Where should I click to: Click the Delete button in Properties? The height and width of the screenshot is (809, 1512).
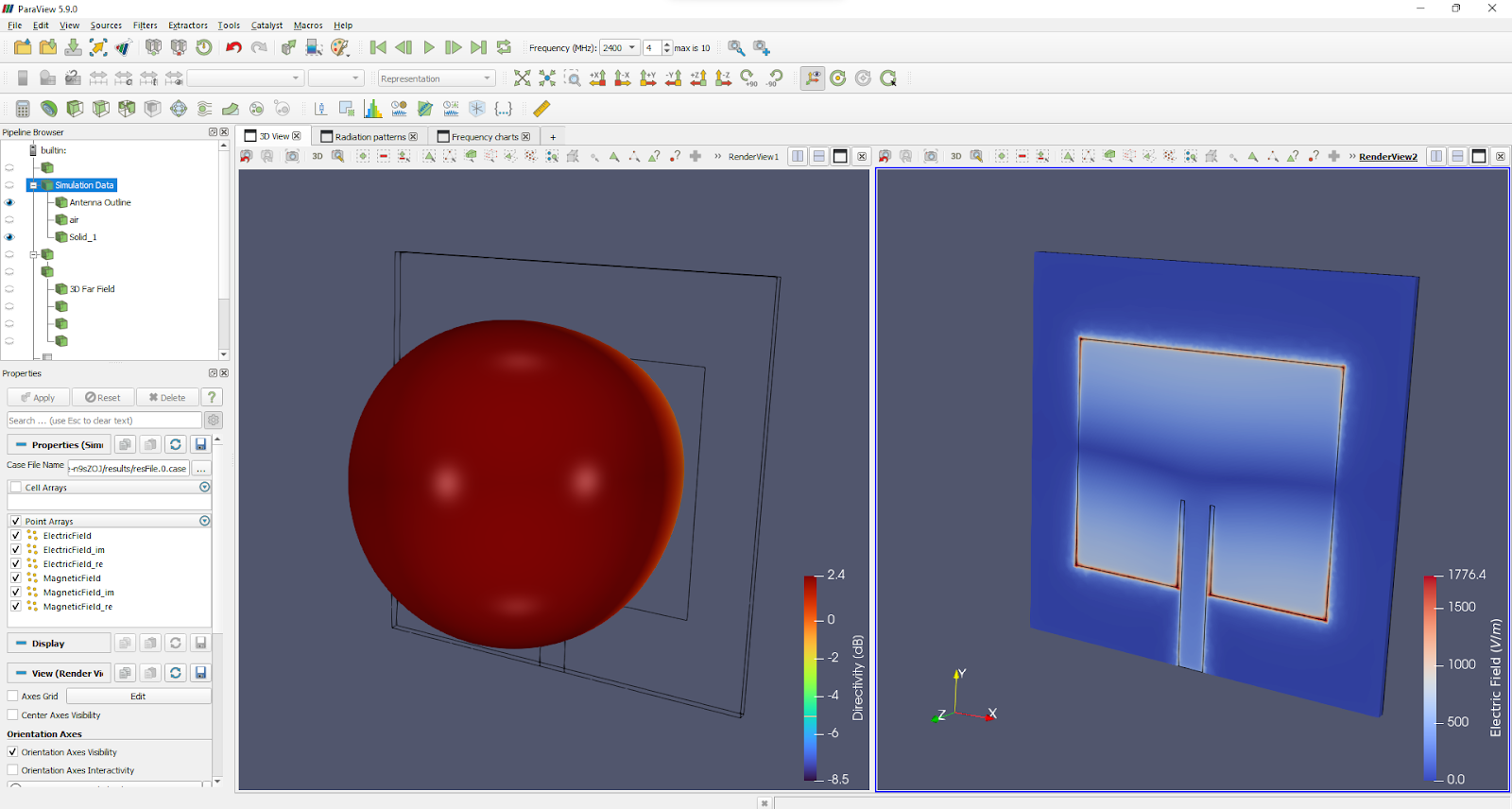167,397
